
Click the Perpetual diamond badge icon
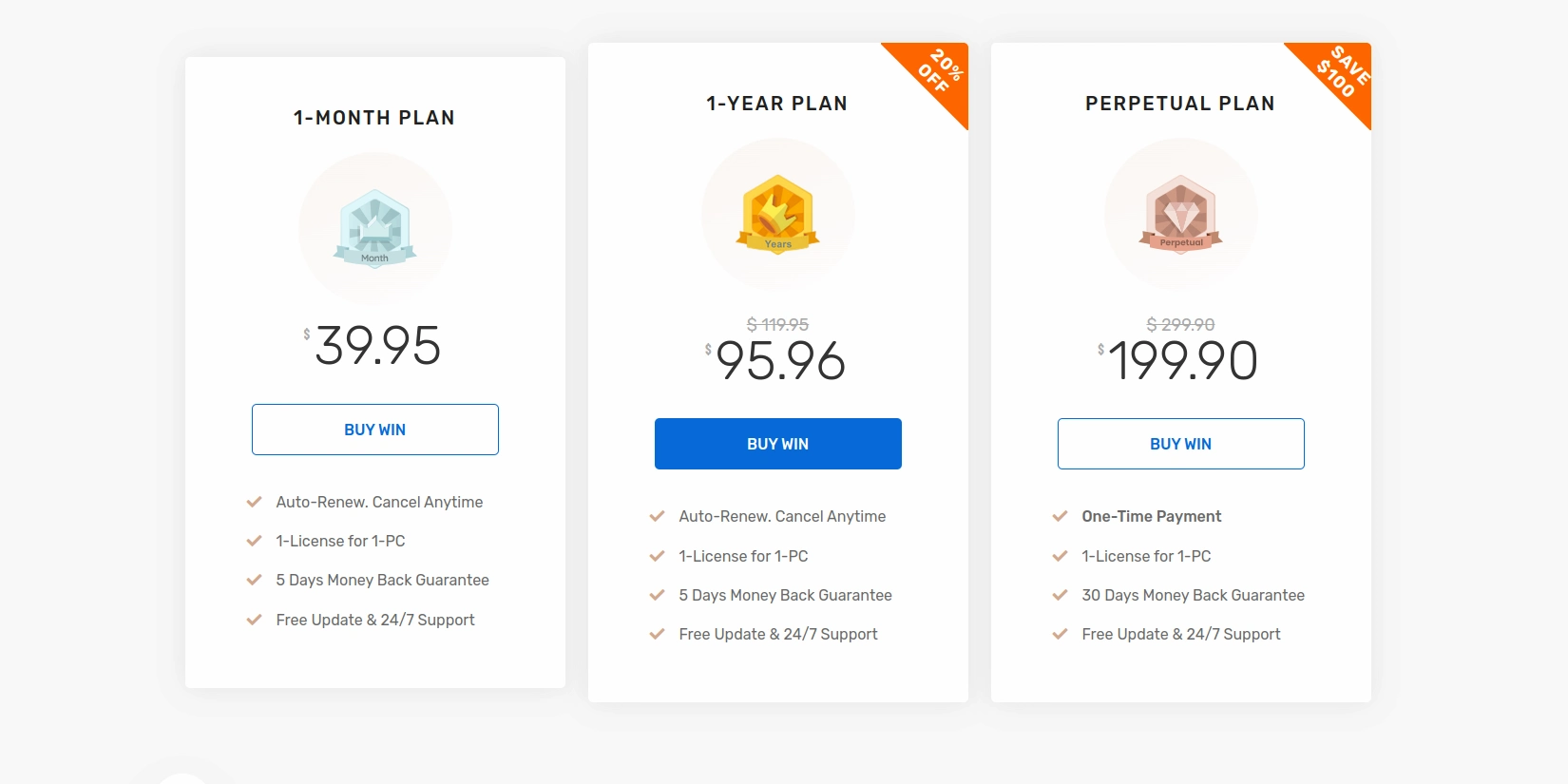[1180, 214]
